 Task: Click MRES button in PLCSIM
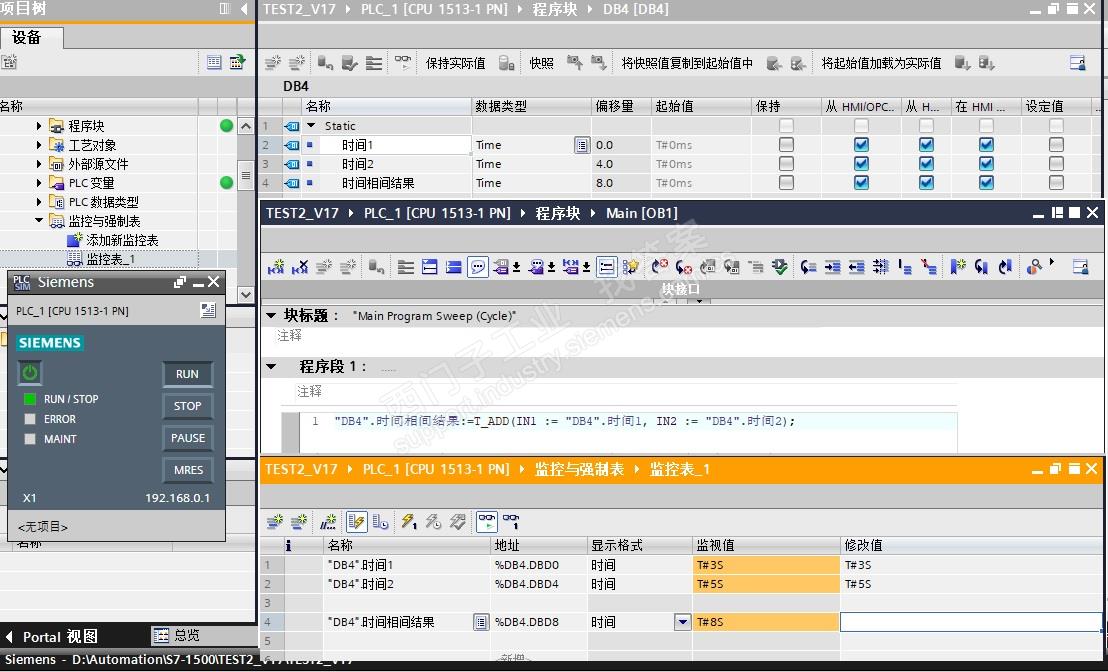click(187, 469)
